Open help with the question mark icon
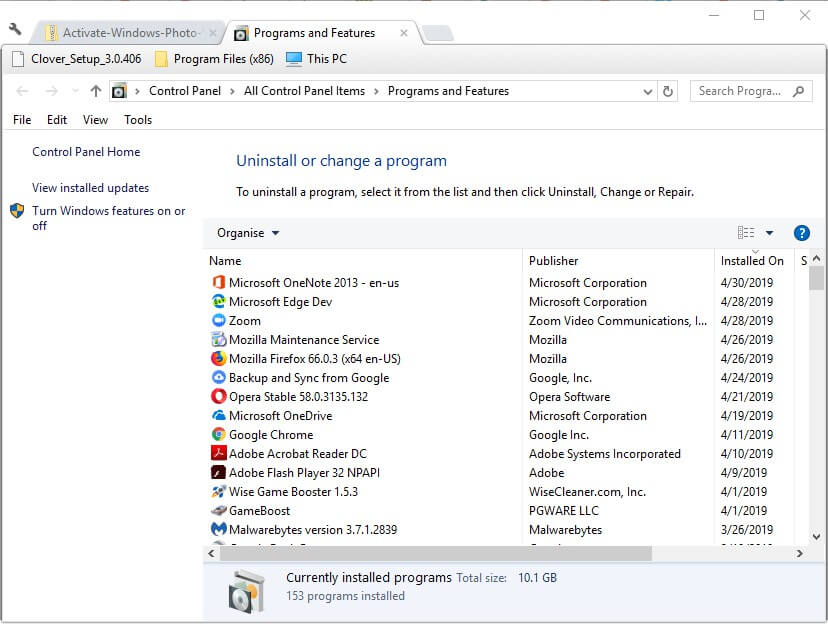This screenshot has height=624, width=828. 801,233
